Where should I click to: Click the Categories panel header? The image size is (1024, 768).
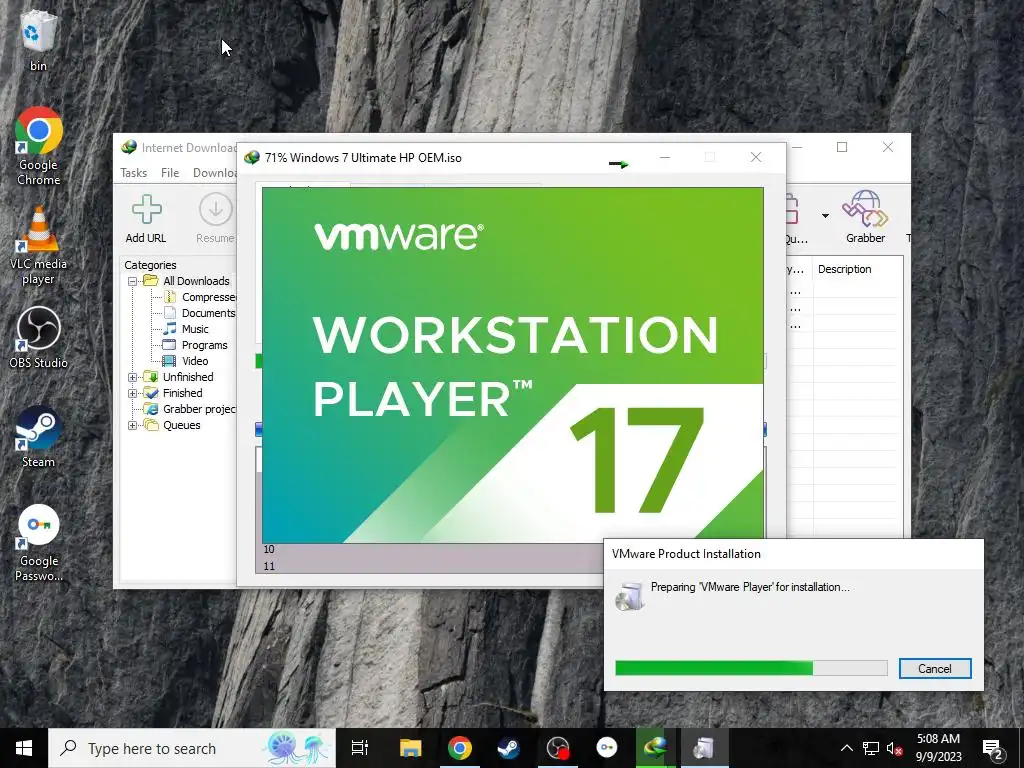pyautogui.click(x=150, y=265)
